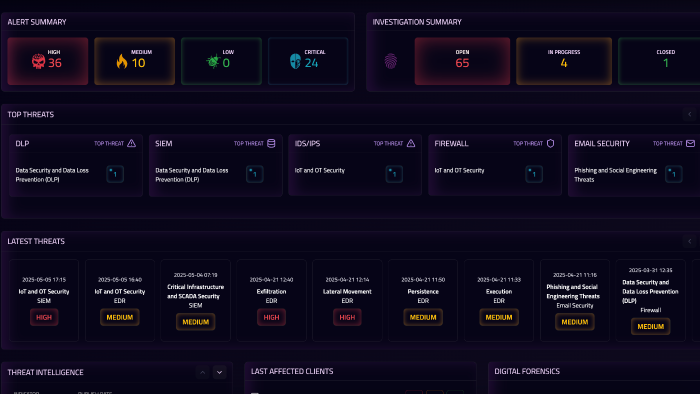Click 'Phishing and Social Engineering Threats' in Email Security card
This screenshot has height=394, width=700.
[615, 175]
